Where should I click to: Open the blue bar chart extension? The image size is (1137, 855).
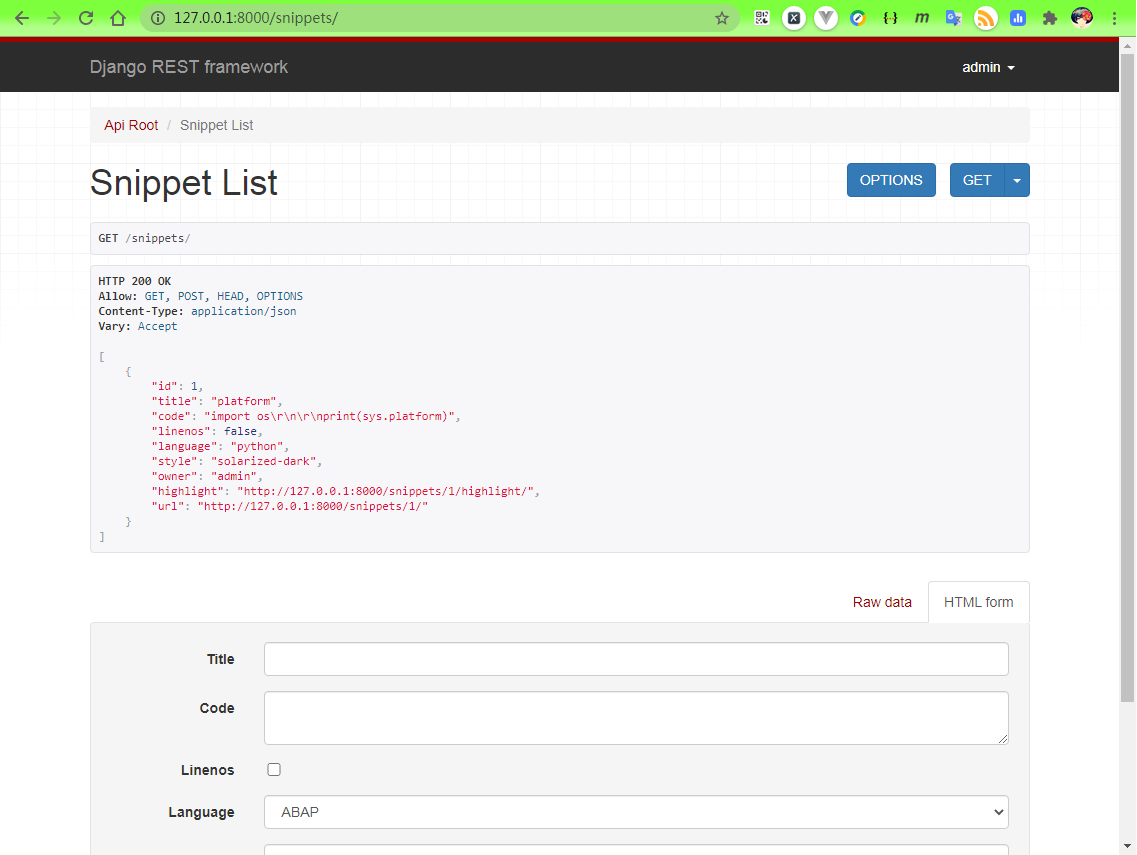click(1017, 18)
